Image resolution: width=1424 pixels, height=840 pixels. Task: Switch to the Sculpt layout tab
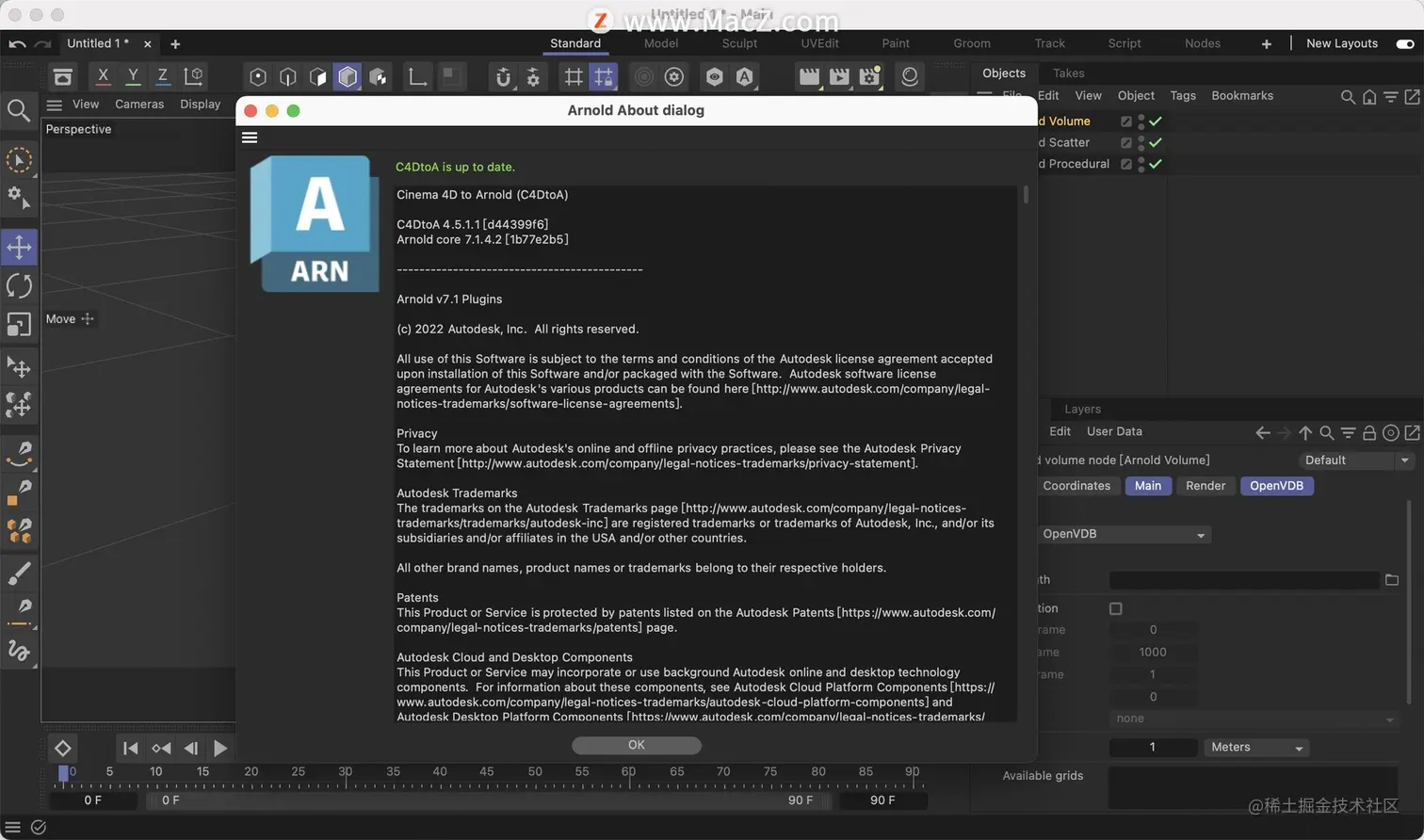(x=739, y=43)
